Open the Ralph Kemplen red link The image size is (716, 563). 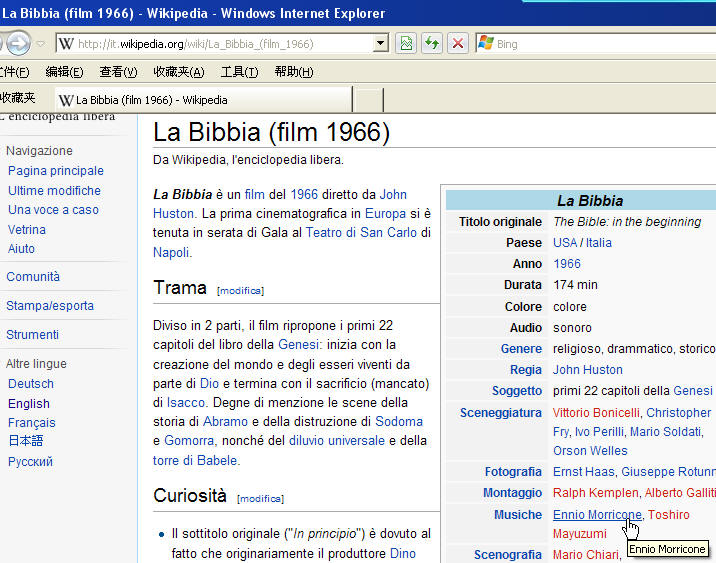point(595,493)
